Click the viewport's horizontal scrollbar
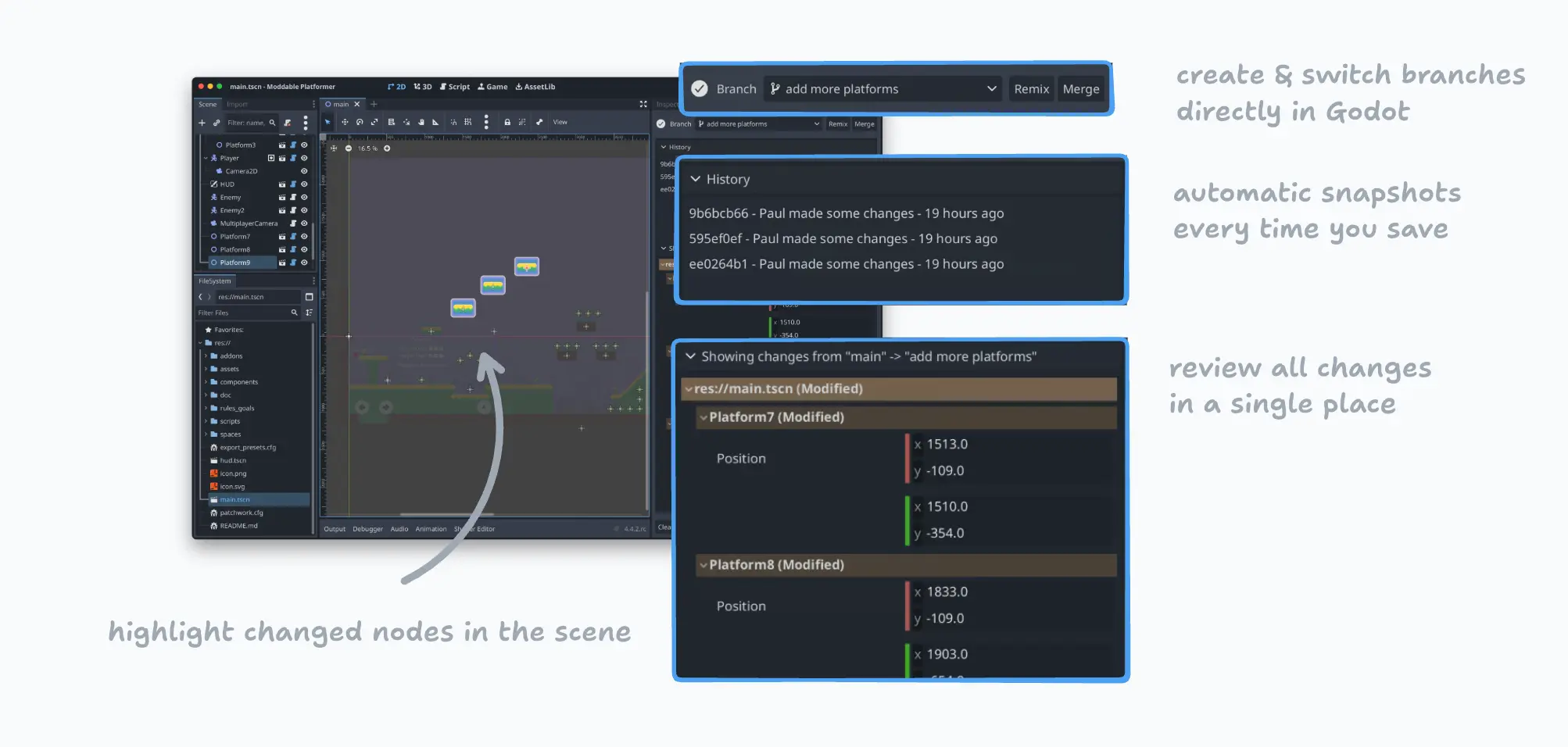 (447, 514)
